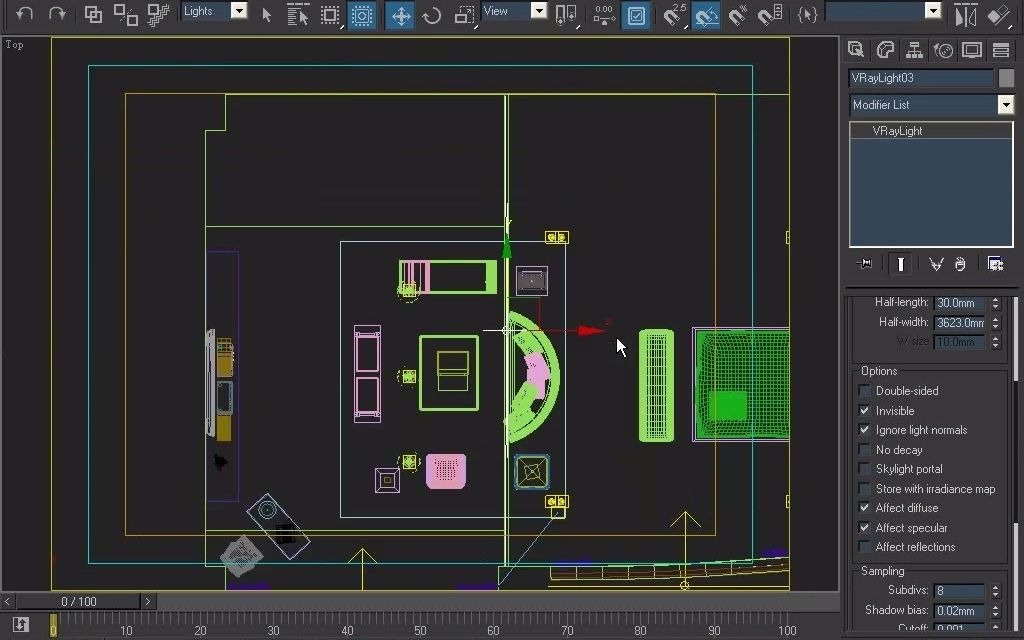This screenshot has height=640, width=1024.
Task: Open the Select by Name dialog
Action: click(298, 15)
